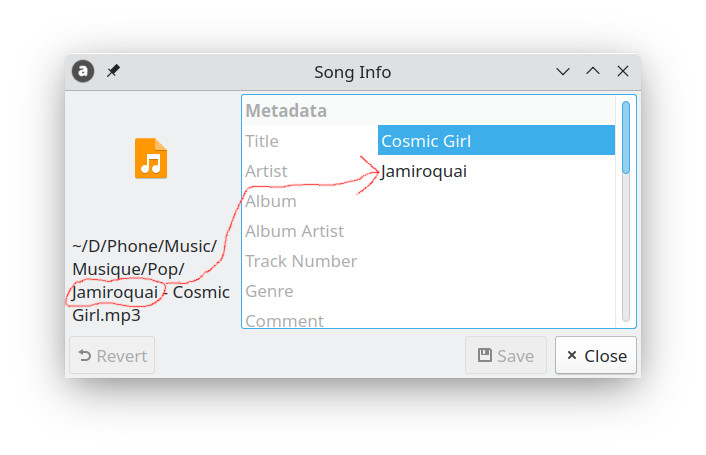Click the Close button at bottom
The image size is (706, 455).
[x=596, y=356]
